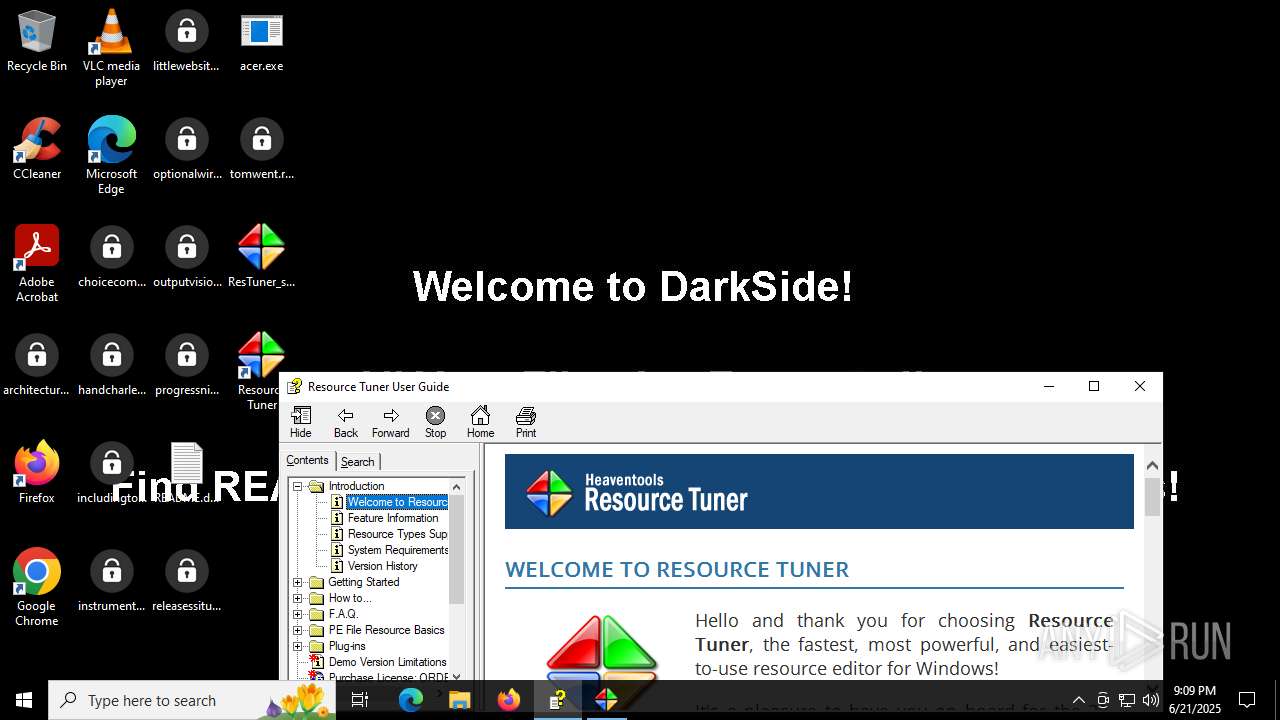The height and width of the screenshot is (720, 1280).
Task: Expand the PE File Resource Basics node
Action: [297, 630]
